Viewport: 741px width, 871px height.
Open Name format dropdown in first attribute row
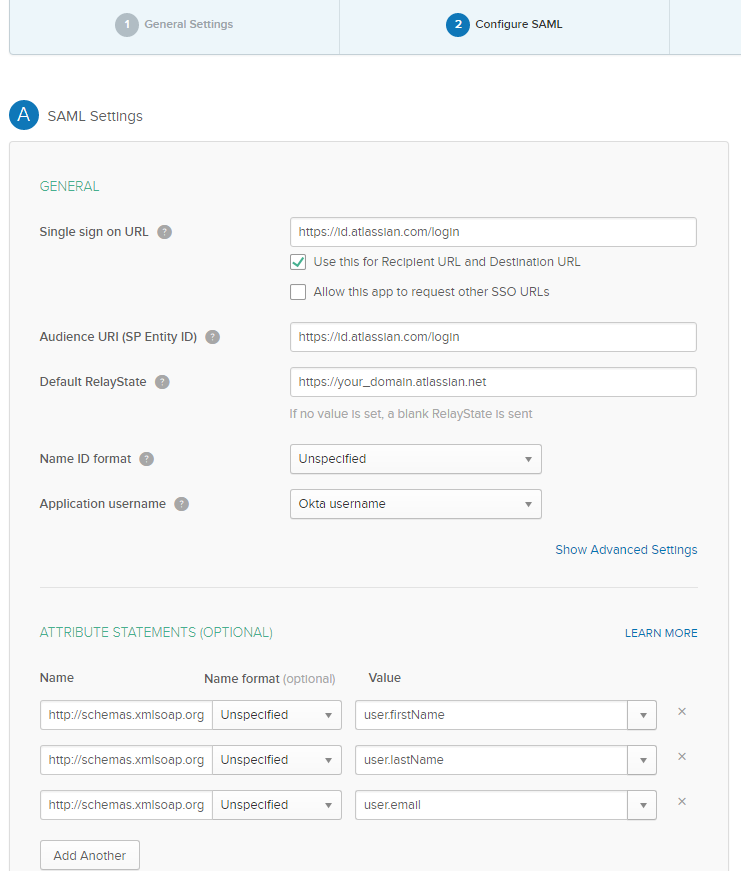click(276, 715)
